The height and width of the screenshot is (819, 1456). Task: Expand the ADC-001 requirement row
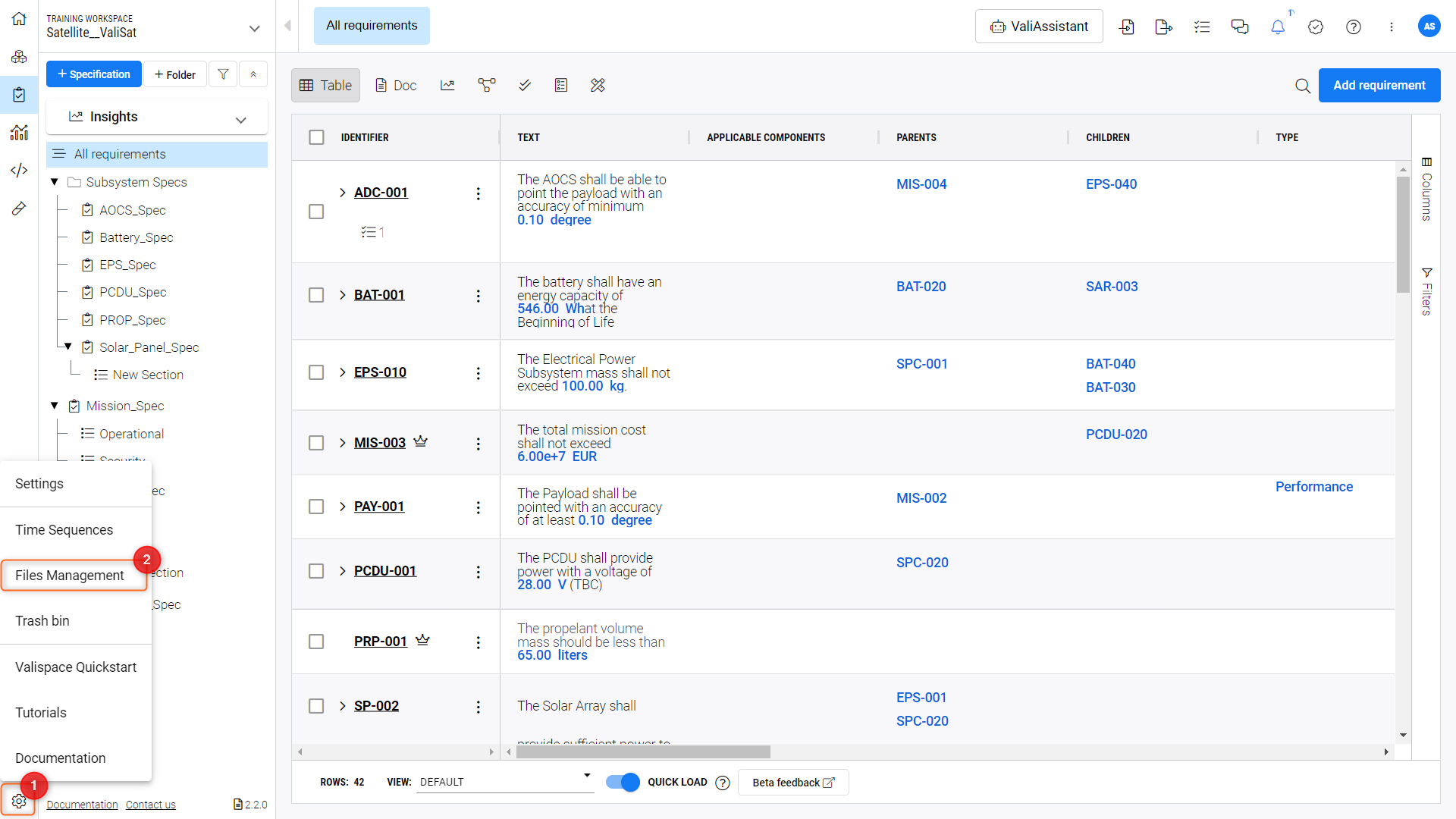pos(343,193)
